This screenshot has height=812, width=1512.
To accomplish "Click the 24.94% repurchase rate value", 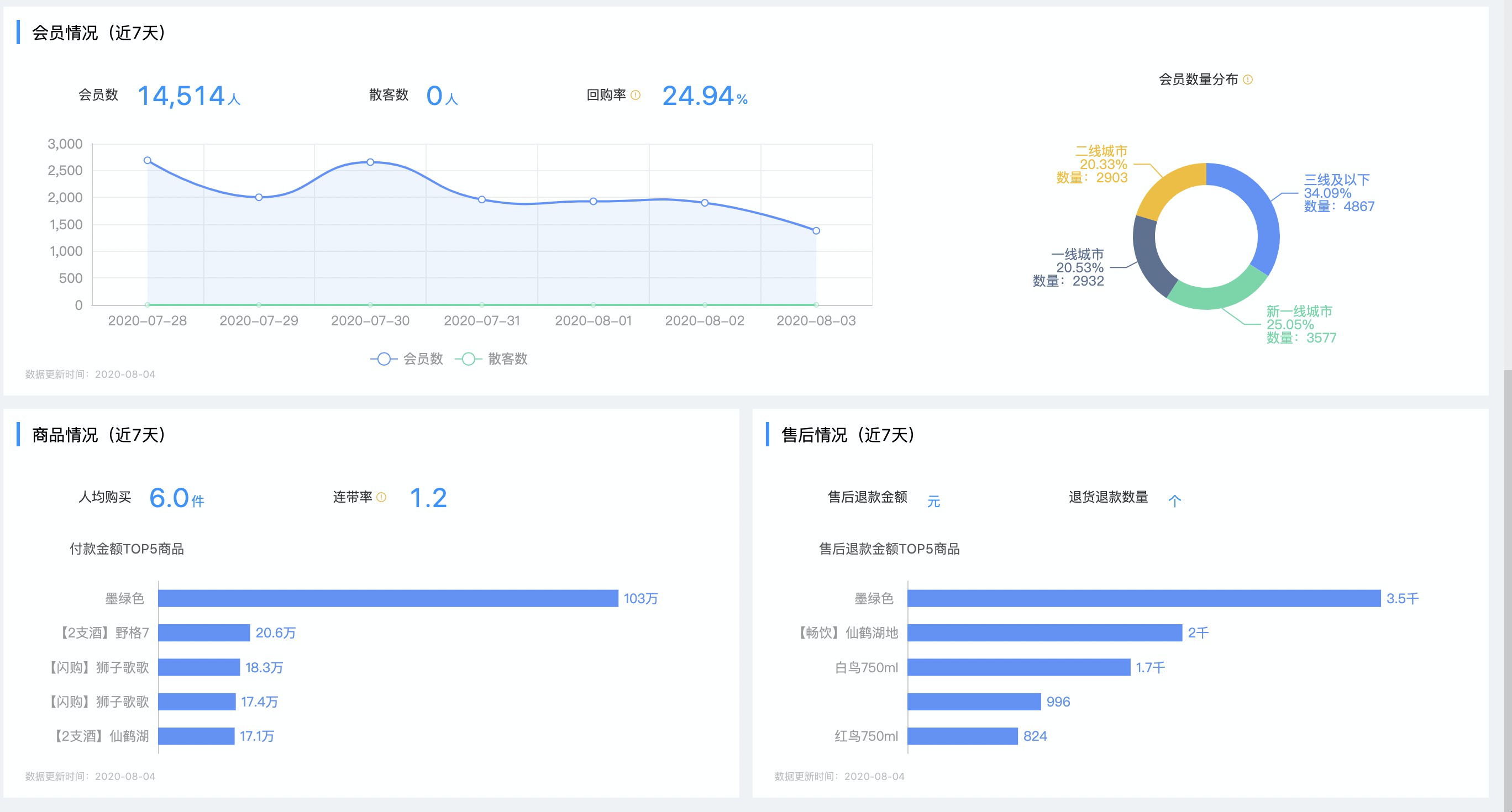I will [705, 96].
